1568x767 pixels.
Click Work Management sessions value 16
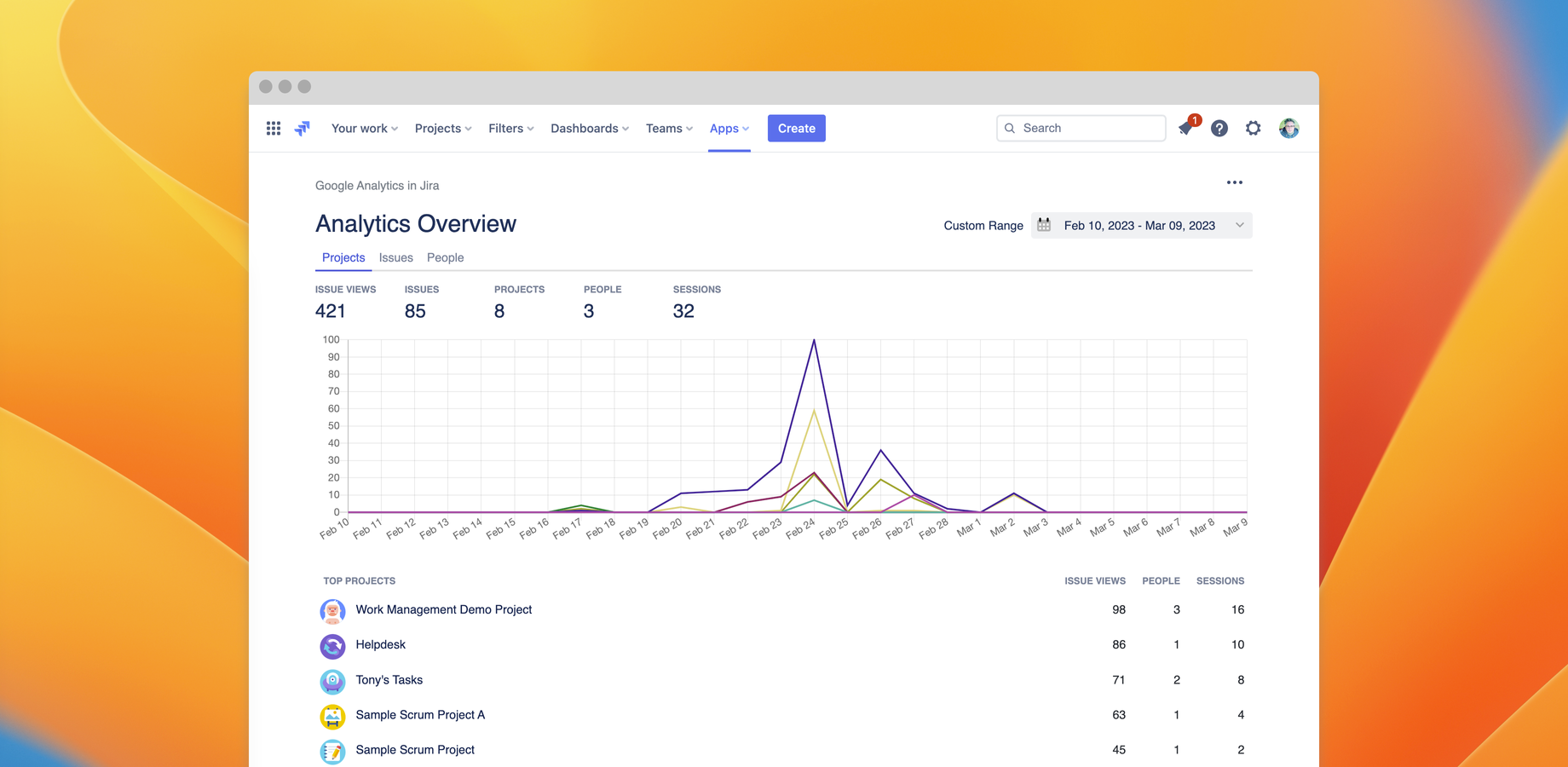tap(1237, 609)
